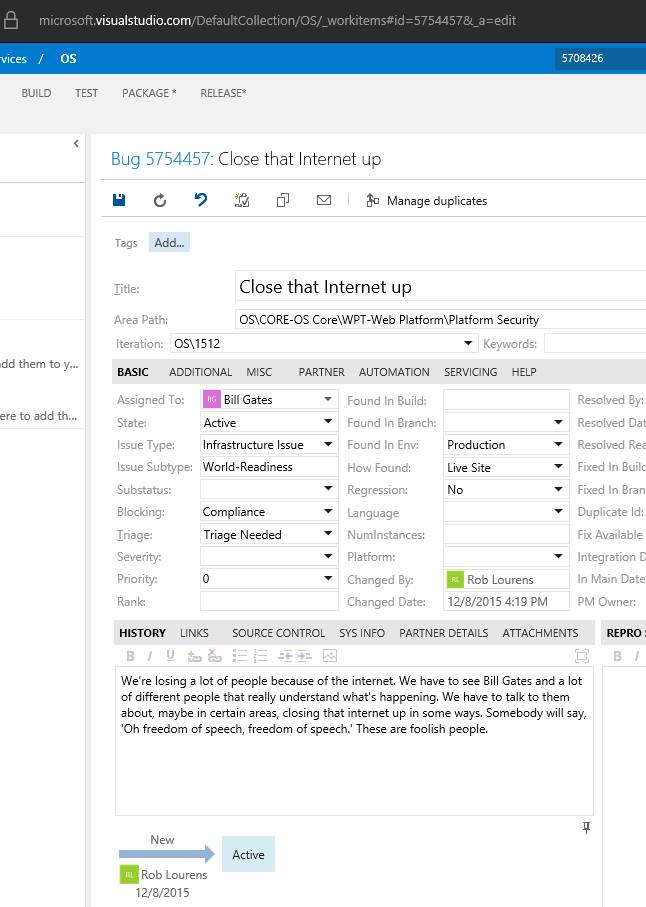This screenshot has height=907, width=646.
Task: Open the HELP tab
Action: tap(524, 372)
